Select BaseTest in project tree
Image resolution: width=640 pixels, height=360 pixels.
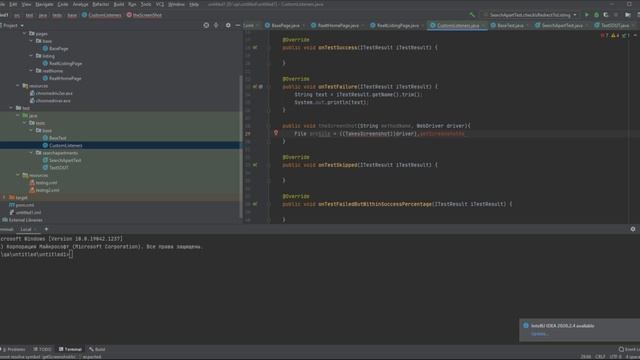58,138
